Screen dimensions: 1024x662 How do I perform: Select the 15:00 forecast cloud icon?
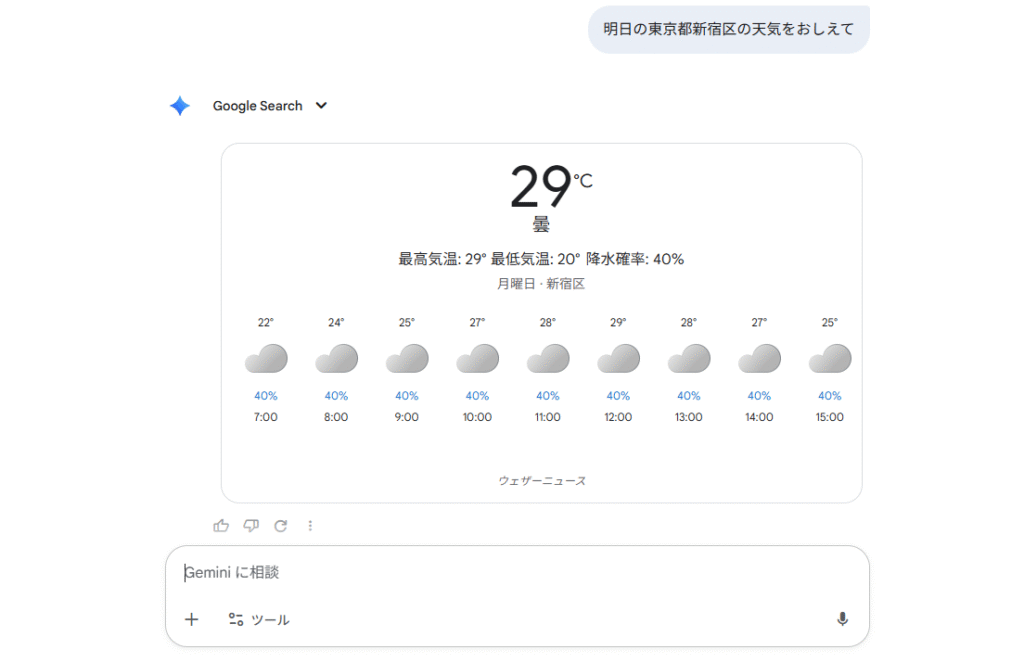point(830,358)
